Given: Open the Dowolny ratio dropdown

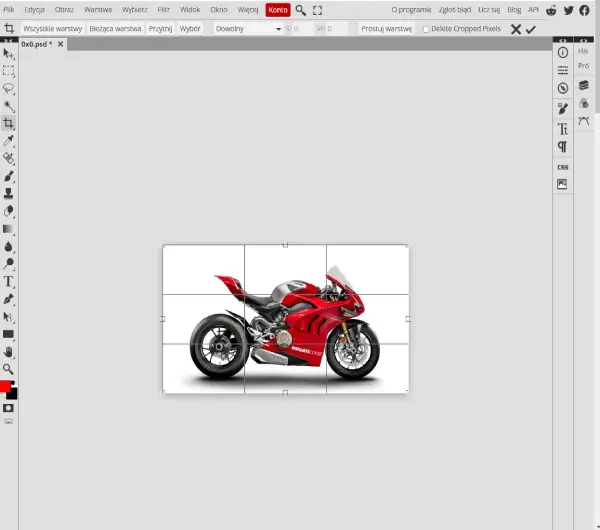Looking at the screenshot, I should point(248,29).
